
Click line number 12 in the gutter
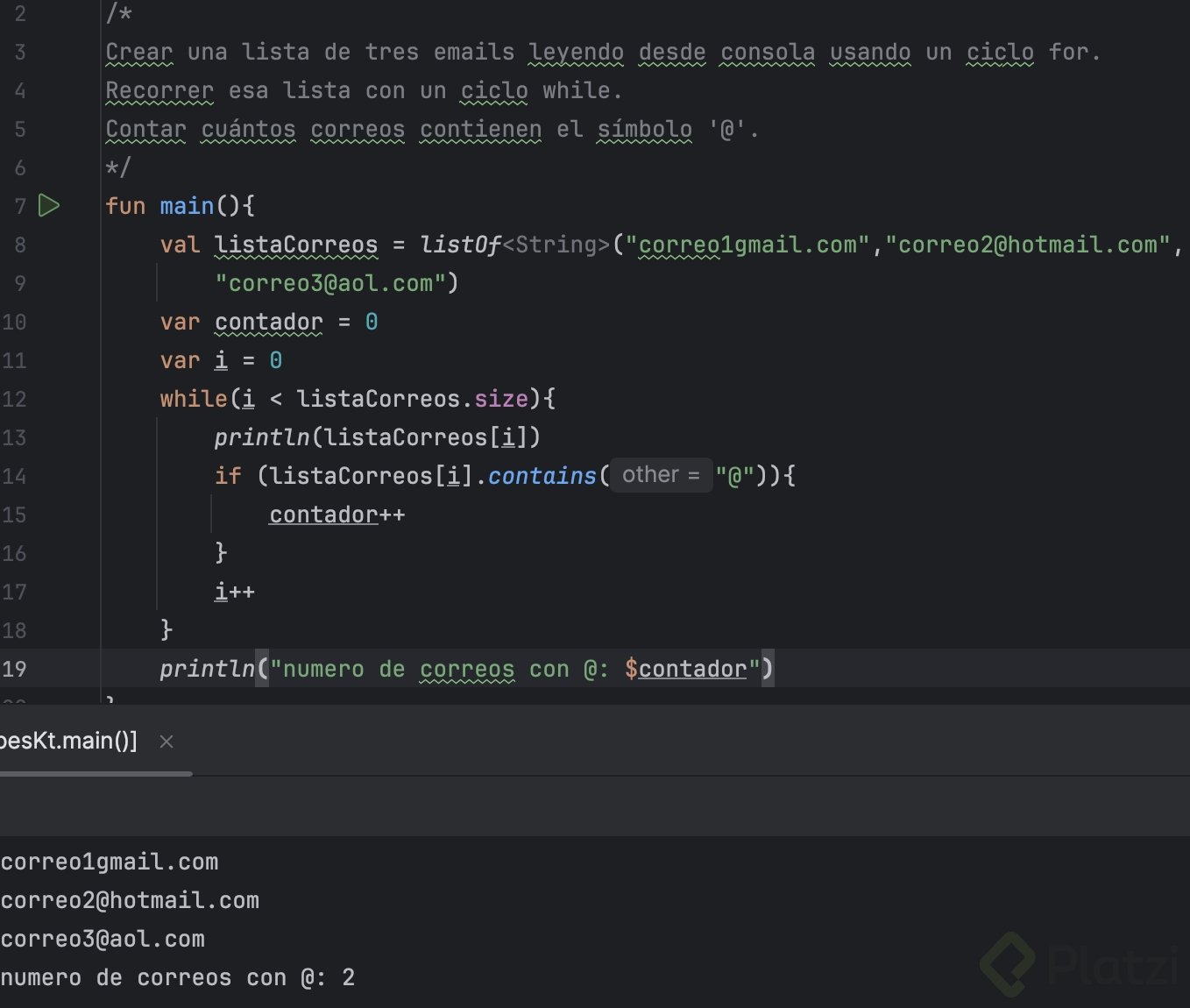pos(14,399)
